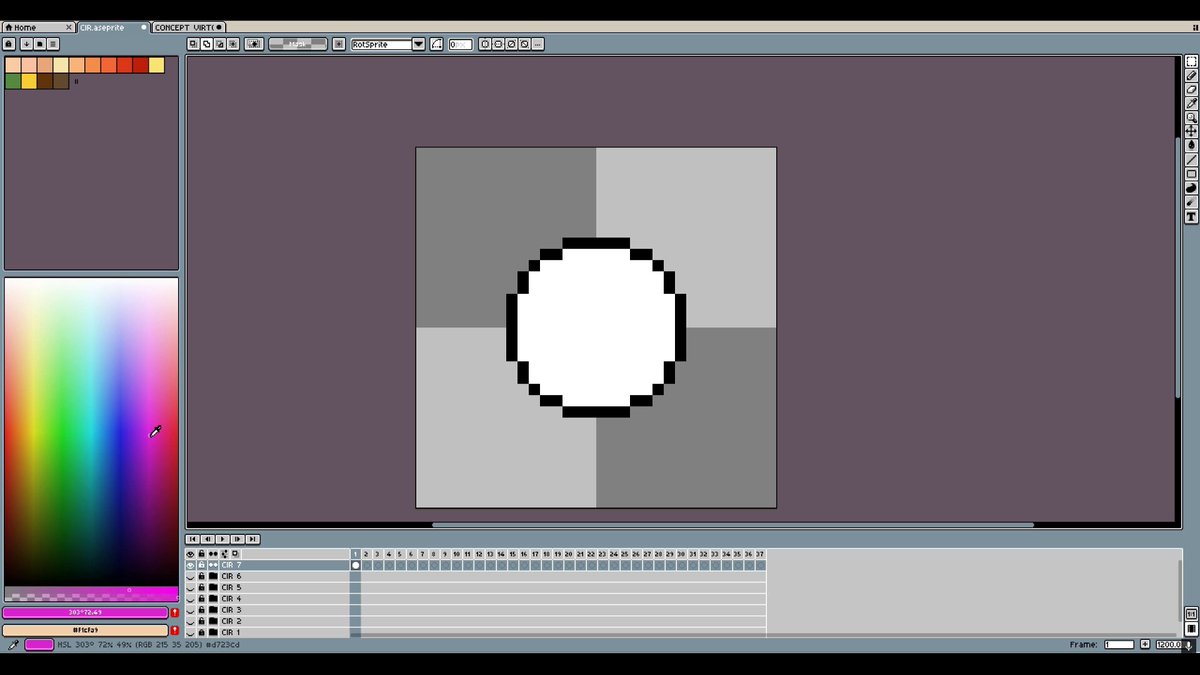Select the Eraser tool
This screenshot has height=675, width=1200.
1191,90
